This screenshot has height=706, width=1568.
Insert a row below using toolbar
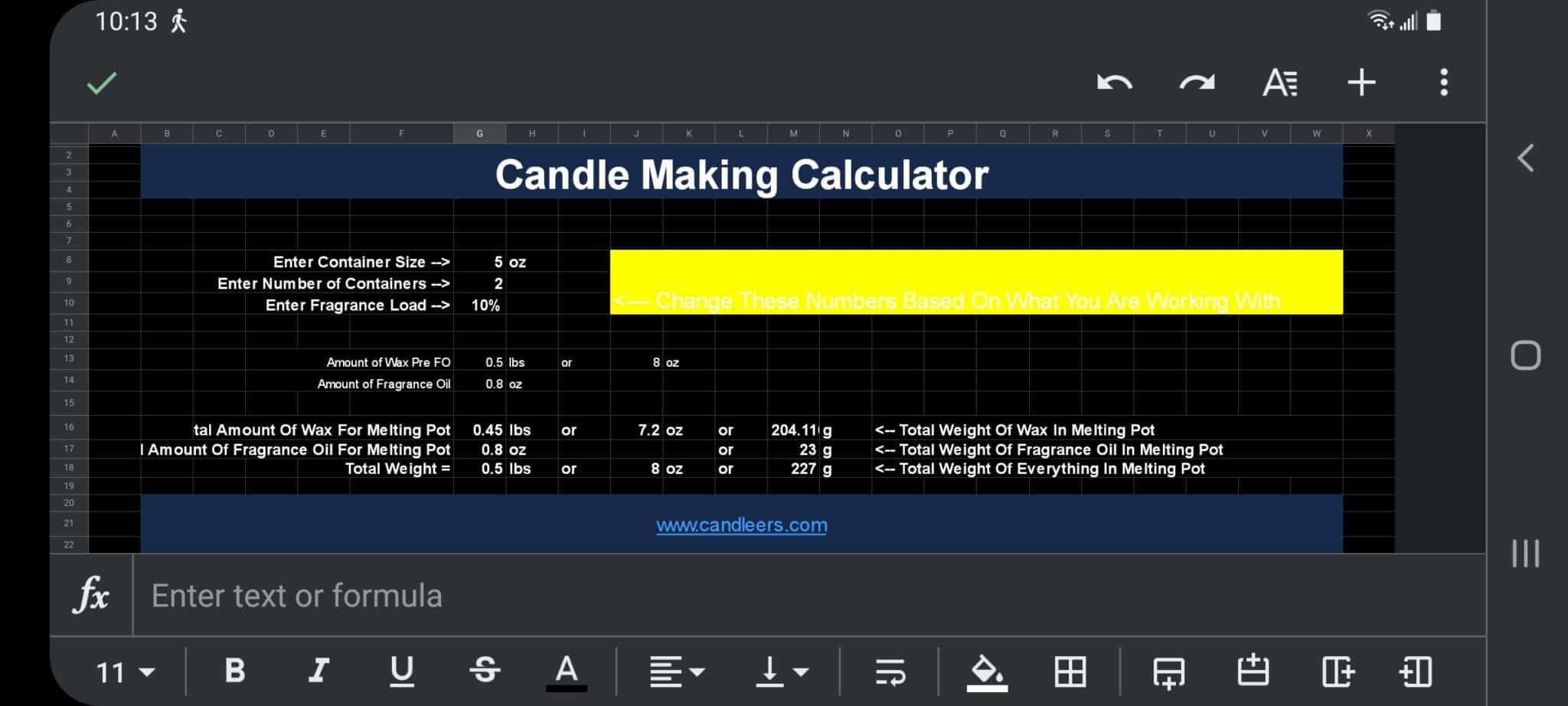tap(1168, 672)
